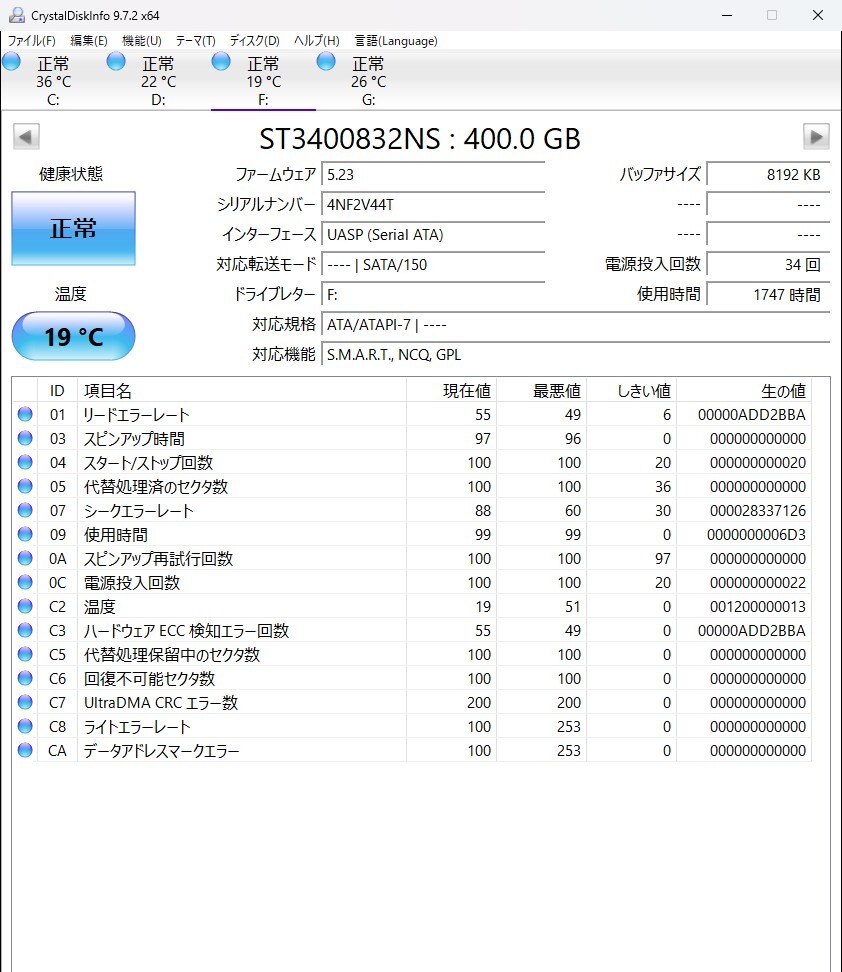Click status orb of ハードウェア ECC 検知エラー回数 row
This screenshot has height=972, width=842.
[x=25, y=630]
